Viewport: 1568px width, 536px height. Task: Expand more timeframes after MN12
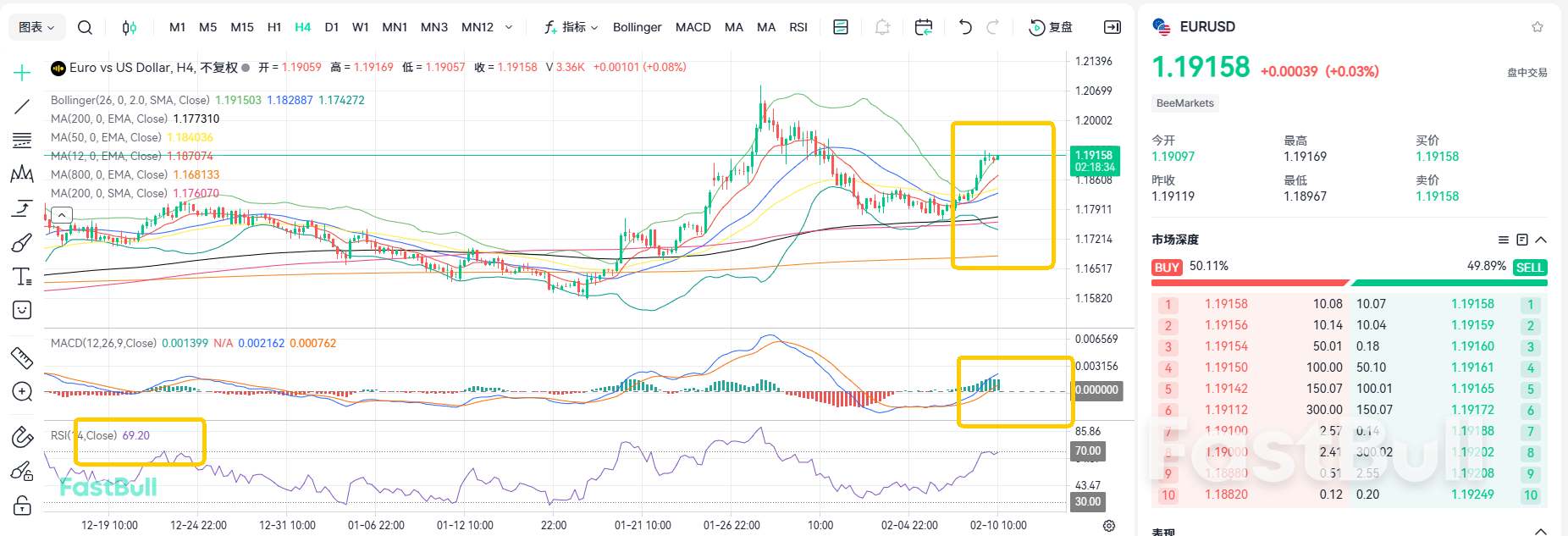(x=509, y=27)
